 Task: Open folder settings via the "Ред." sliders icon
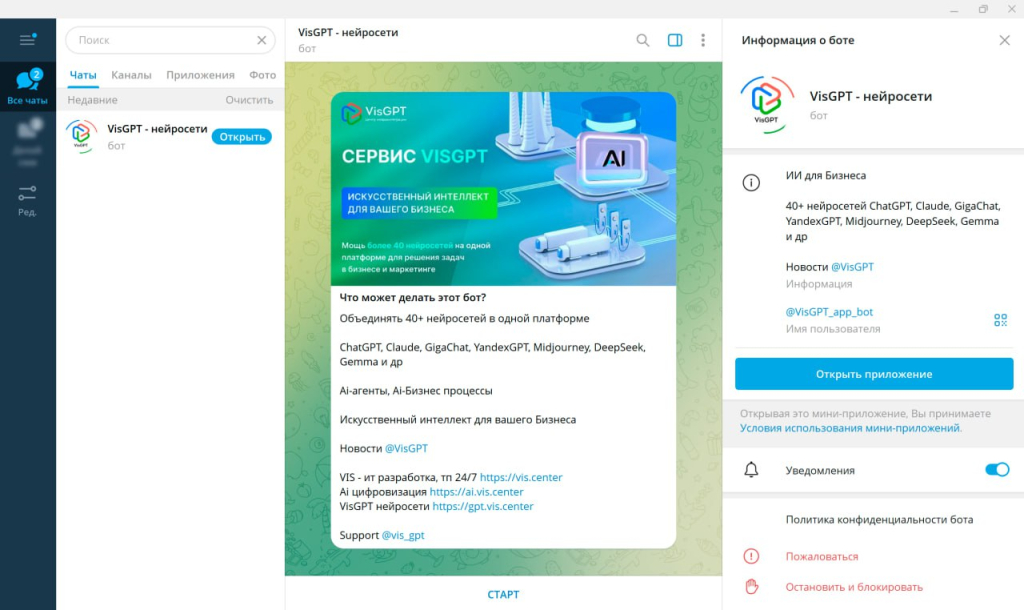[27, 193]
